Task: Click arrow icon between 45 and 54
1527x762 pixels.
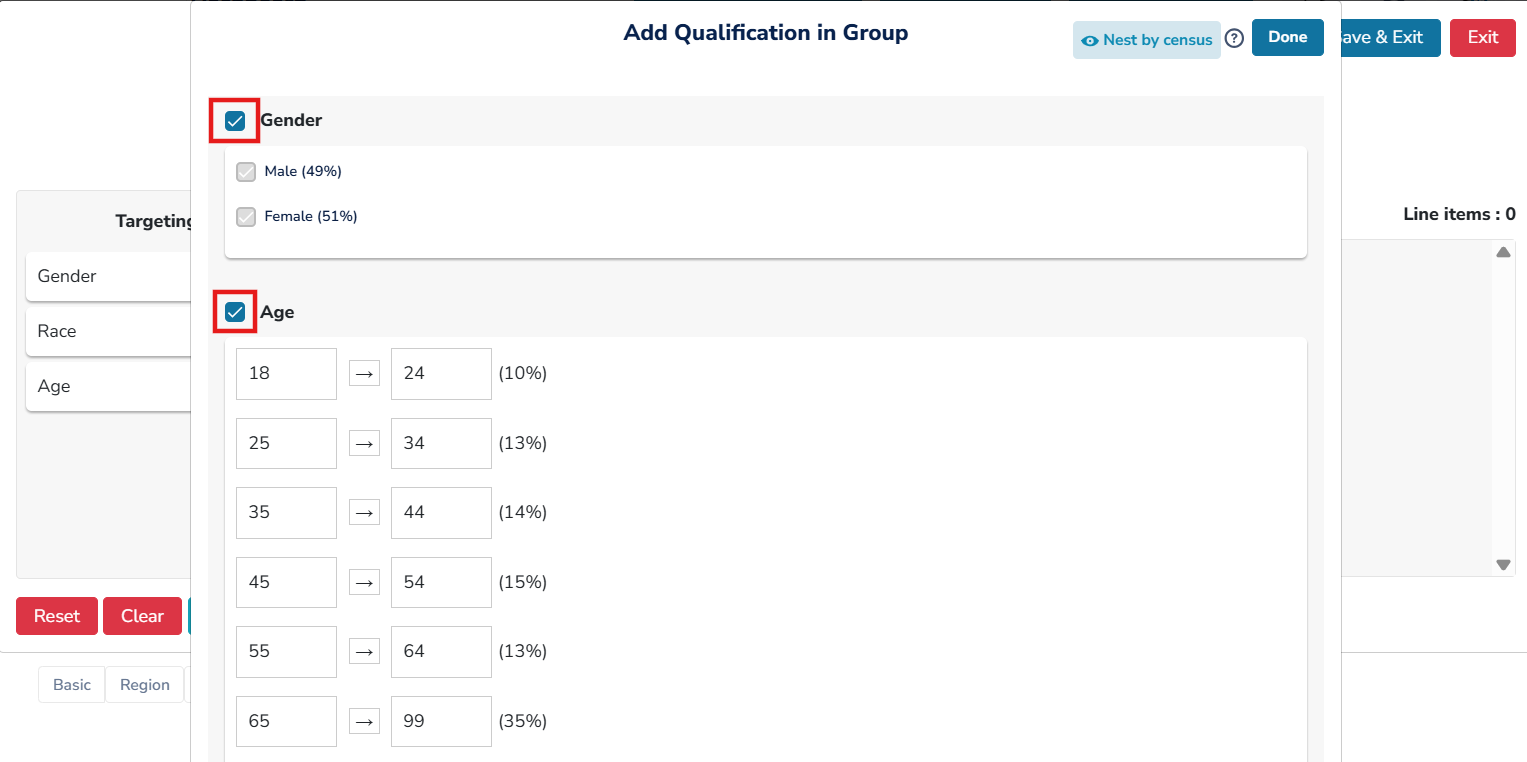Action: click(364, 582)
